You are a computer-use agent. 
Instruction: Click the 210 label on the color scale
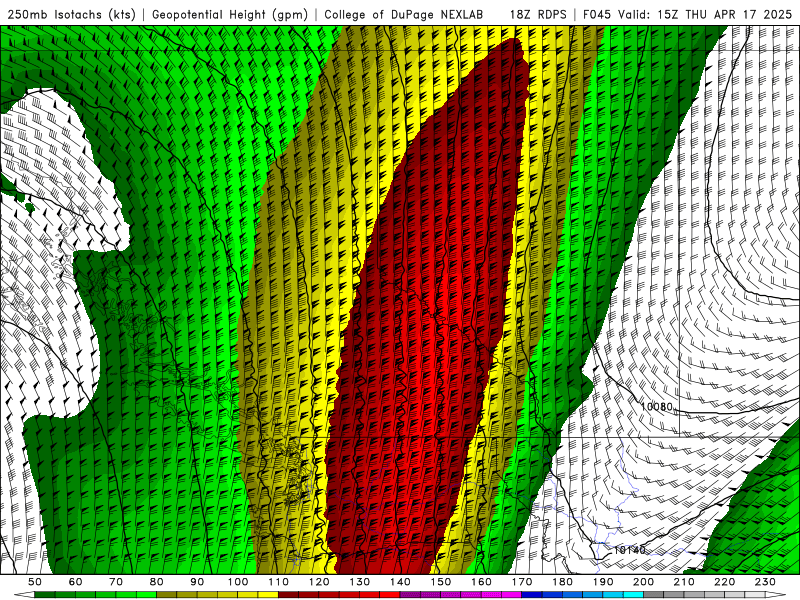[x=684, y=582]
